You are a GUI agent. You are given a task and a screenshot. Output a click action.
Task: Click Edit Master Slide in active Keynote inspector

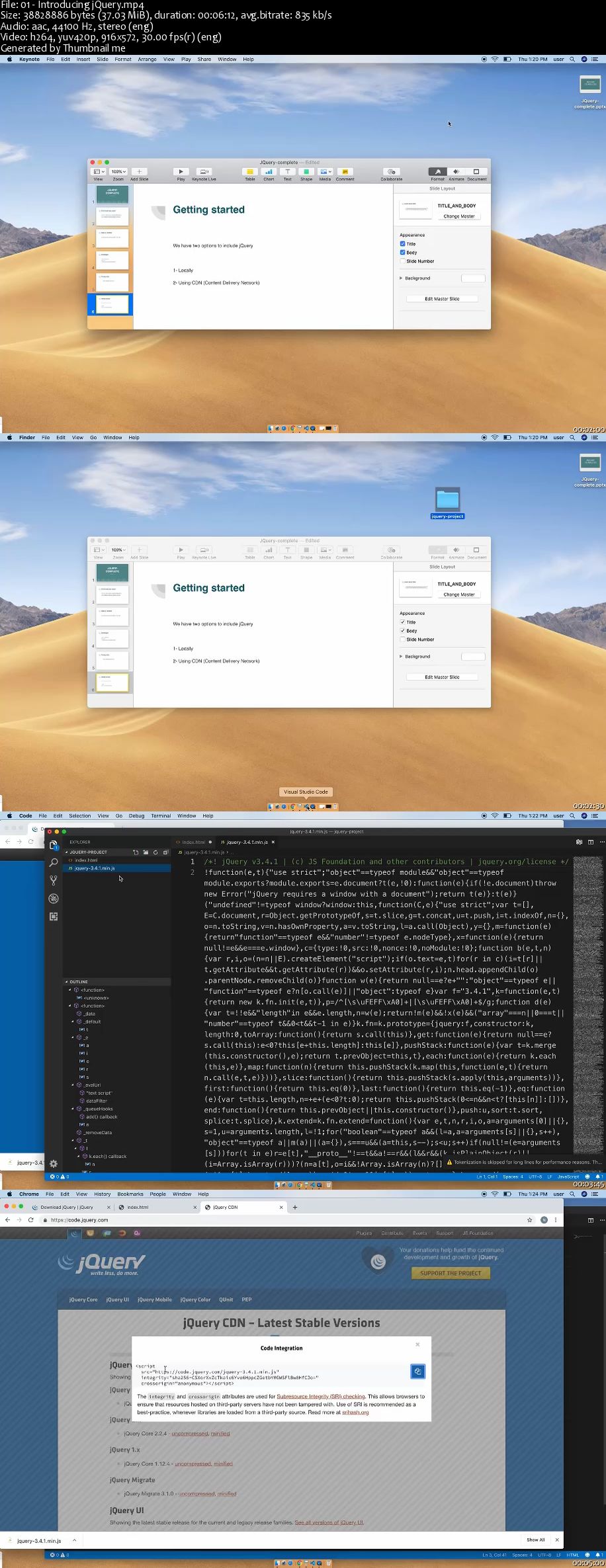pos(442,299)
